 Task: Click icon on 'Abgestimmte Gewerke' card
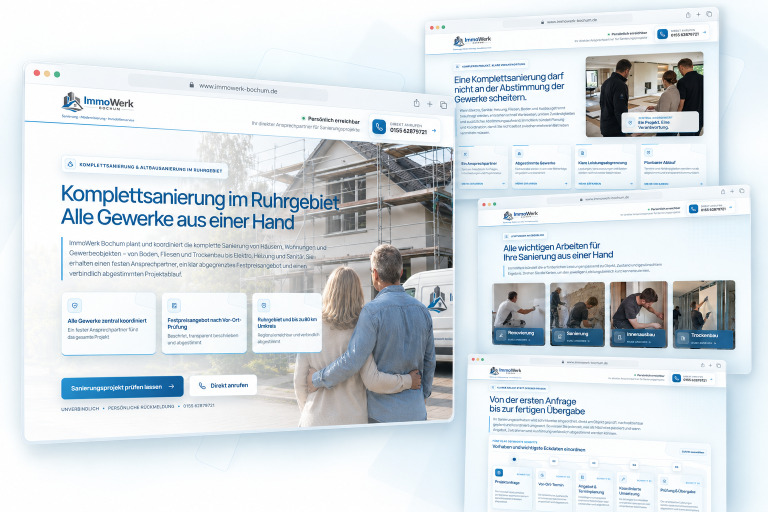[x=519, y=153]
